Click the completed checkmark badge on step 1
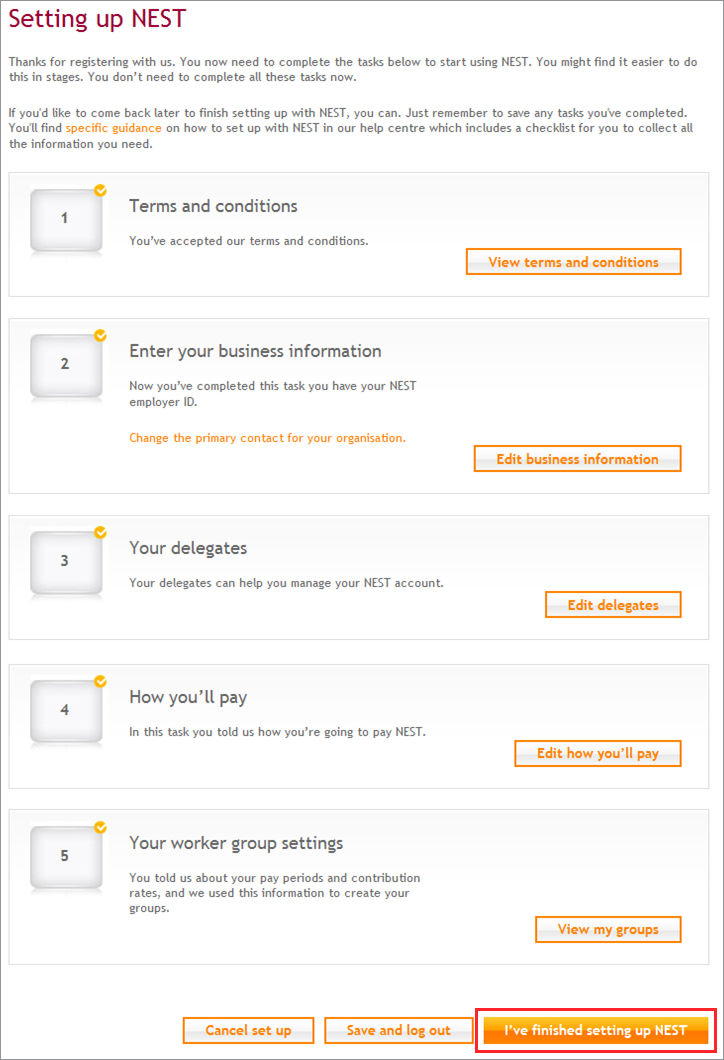 coord(101,191)
